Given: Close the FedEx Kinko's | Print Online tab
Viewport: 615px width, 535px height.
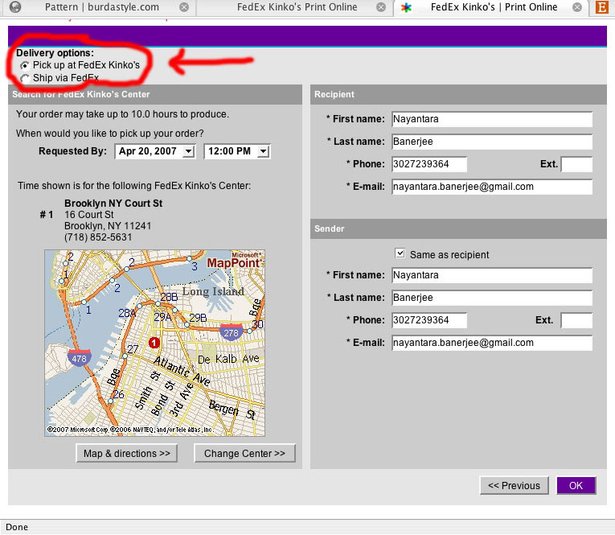Looking at the screenshot, I should (577, 7).
